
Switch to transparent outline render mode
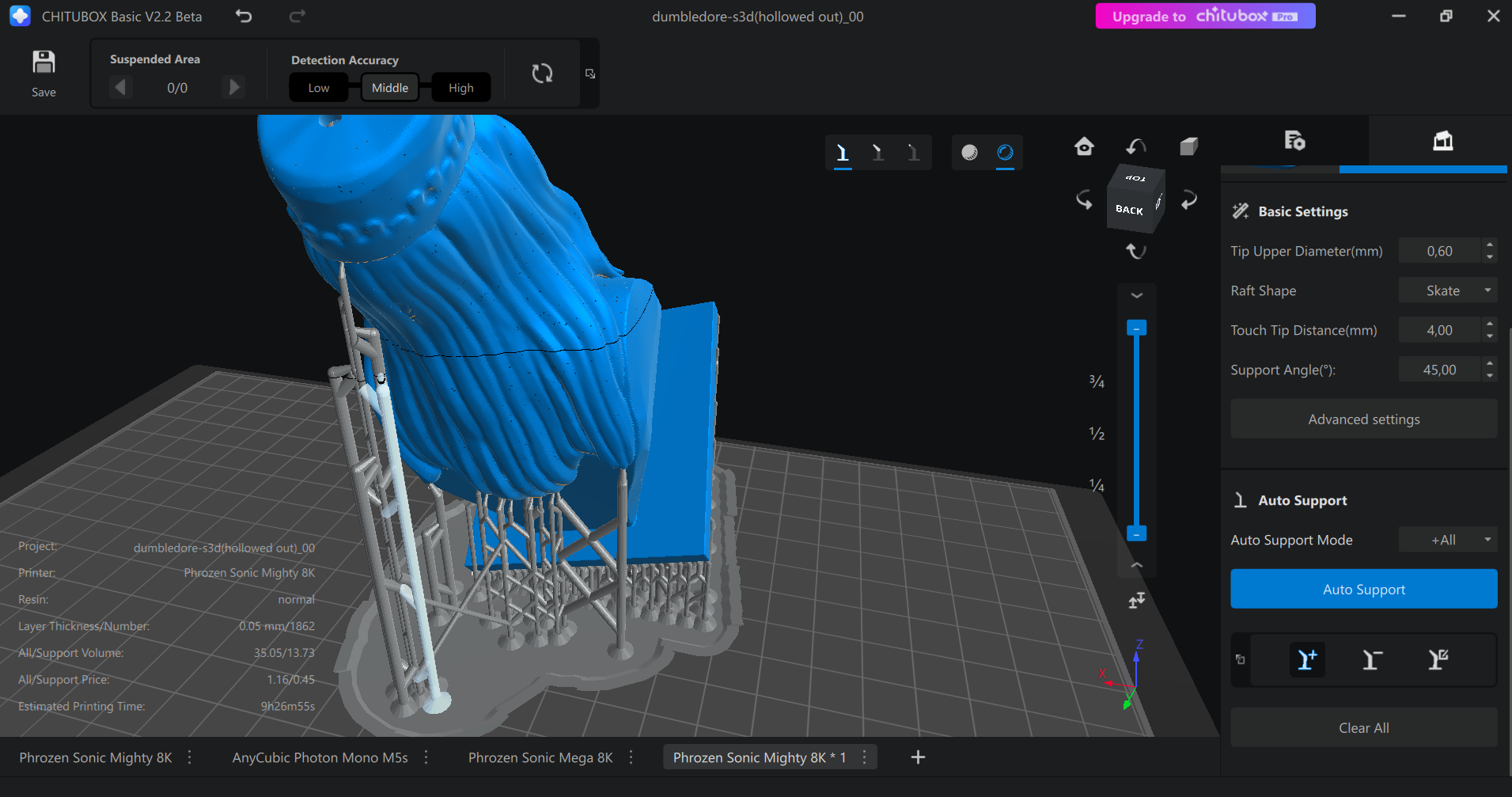1005,152
